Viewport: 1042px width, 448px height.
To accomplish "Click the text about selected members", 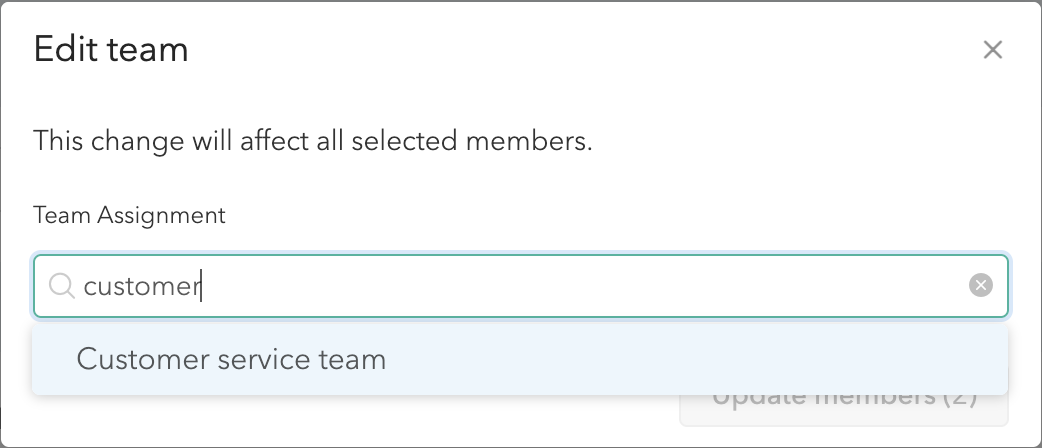I will point(313,141).
